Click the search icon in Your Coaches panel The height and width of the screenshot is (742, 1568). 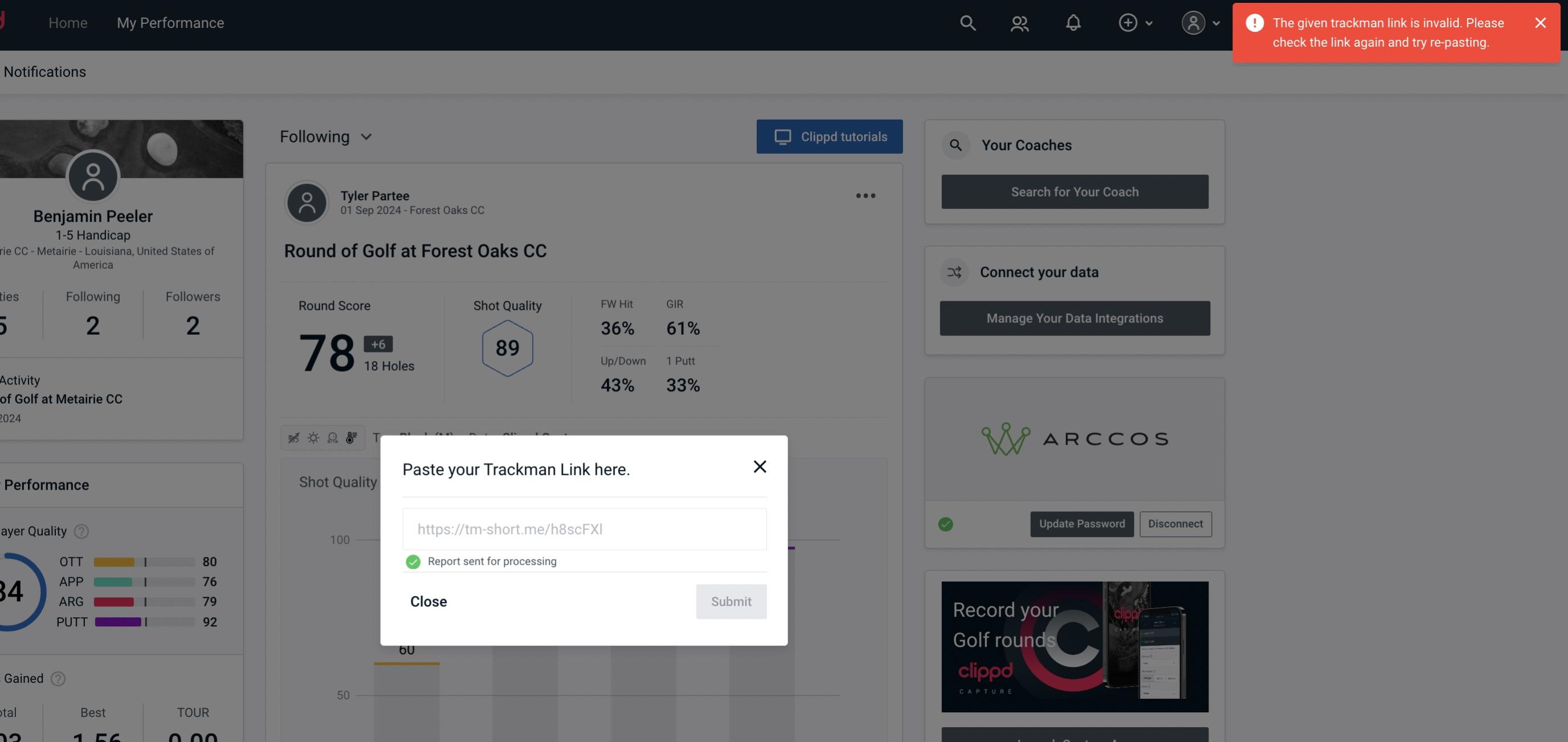[x=956, y=145]
